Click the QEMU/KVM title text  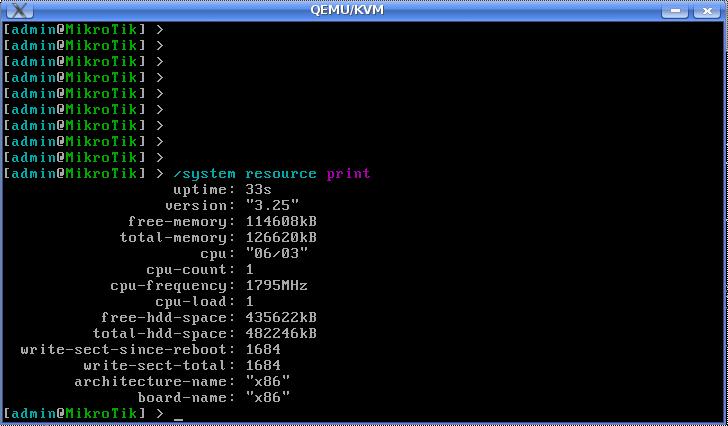click(x=347, y=10)
